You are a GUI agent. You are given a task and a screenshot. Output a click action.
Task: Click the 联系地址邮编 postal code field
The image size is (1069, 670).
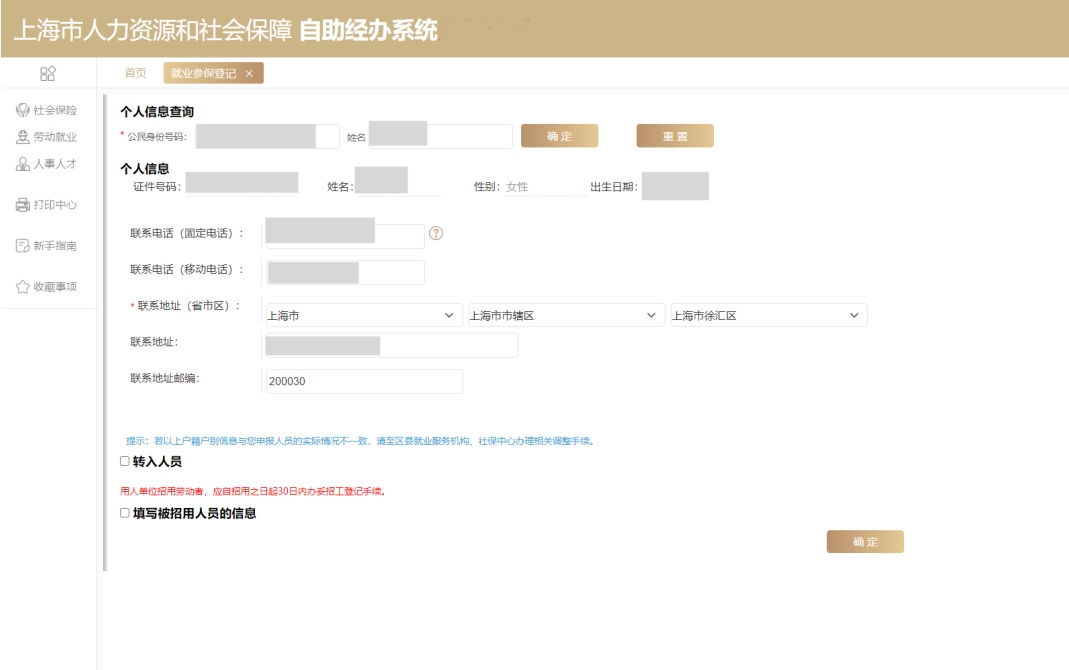[363, 382]
